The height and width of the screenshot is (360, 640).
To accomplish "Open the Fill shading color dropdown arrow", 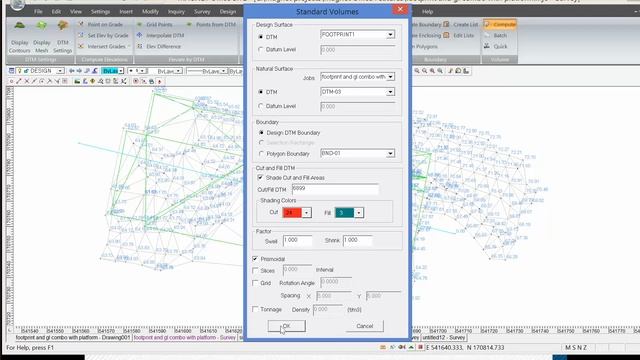I will pos(358,213).
